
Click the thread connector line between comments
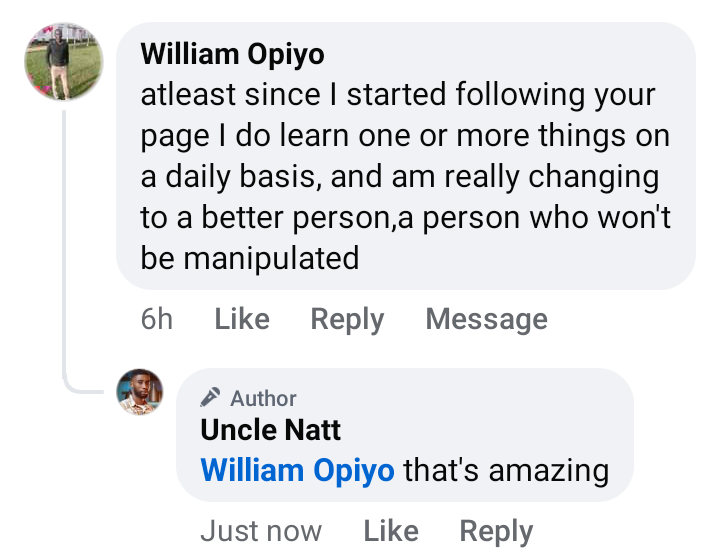click(65, 250)
